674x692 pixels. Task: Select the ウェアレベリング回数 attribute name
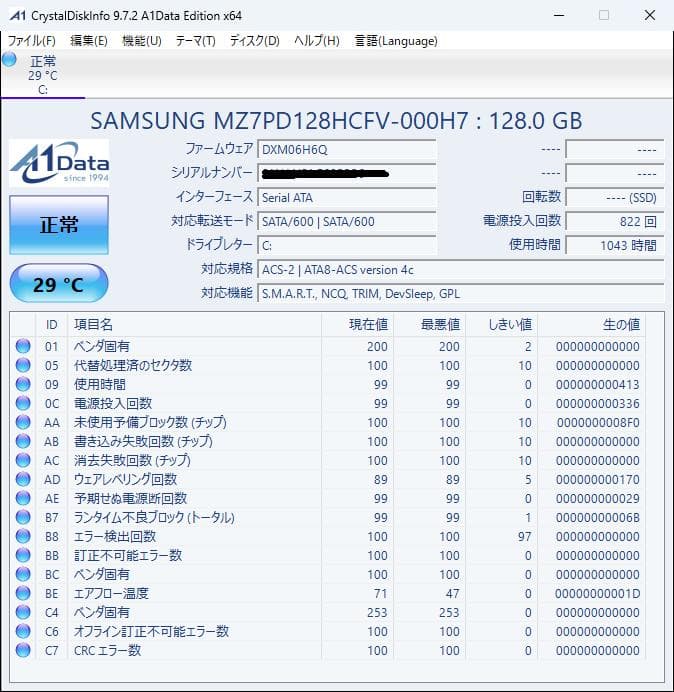[x=125, y=479]
